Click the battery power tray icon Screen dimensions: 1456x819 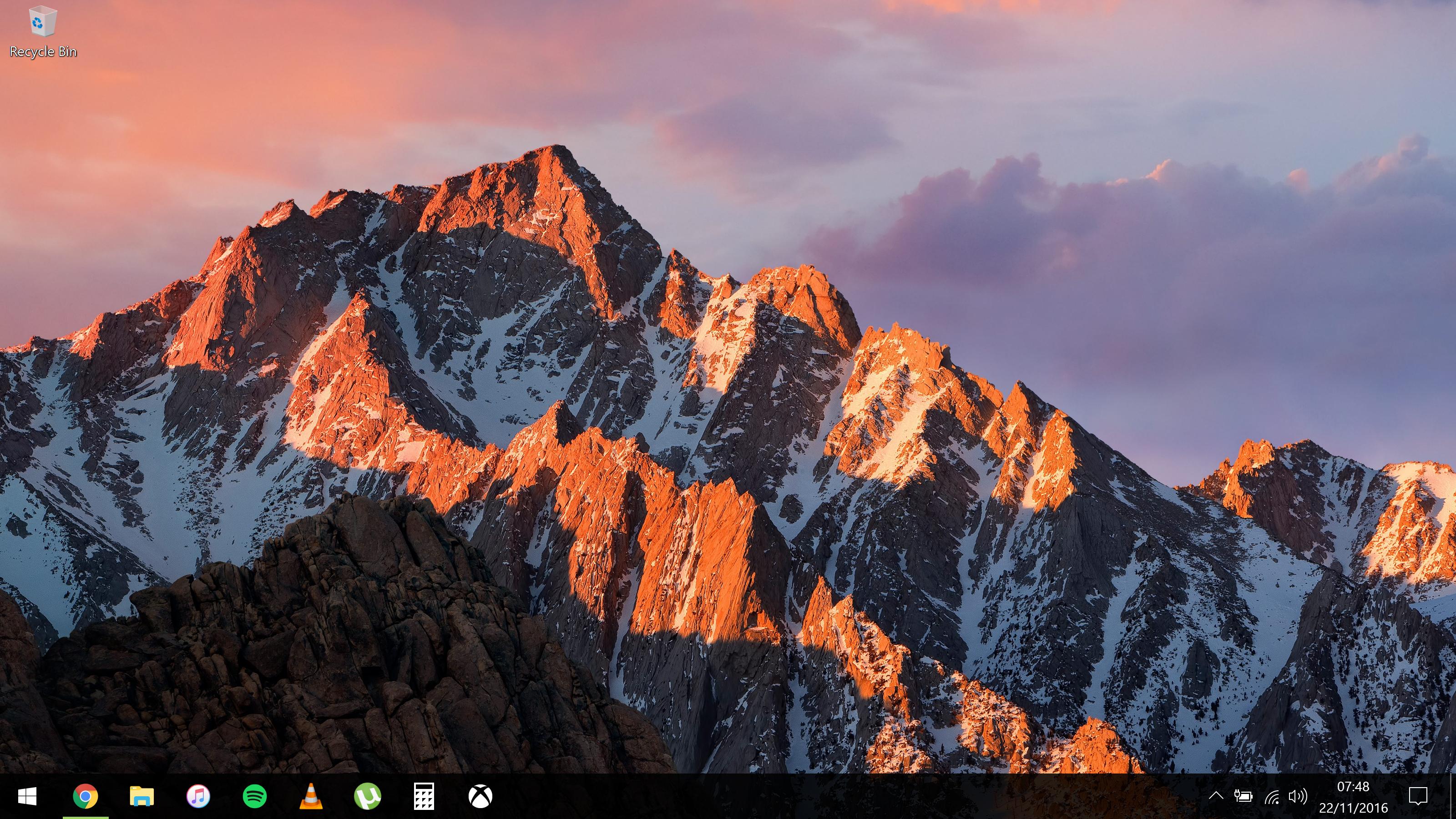point(1243,796)
